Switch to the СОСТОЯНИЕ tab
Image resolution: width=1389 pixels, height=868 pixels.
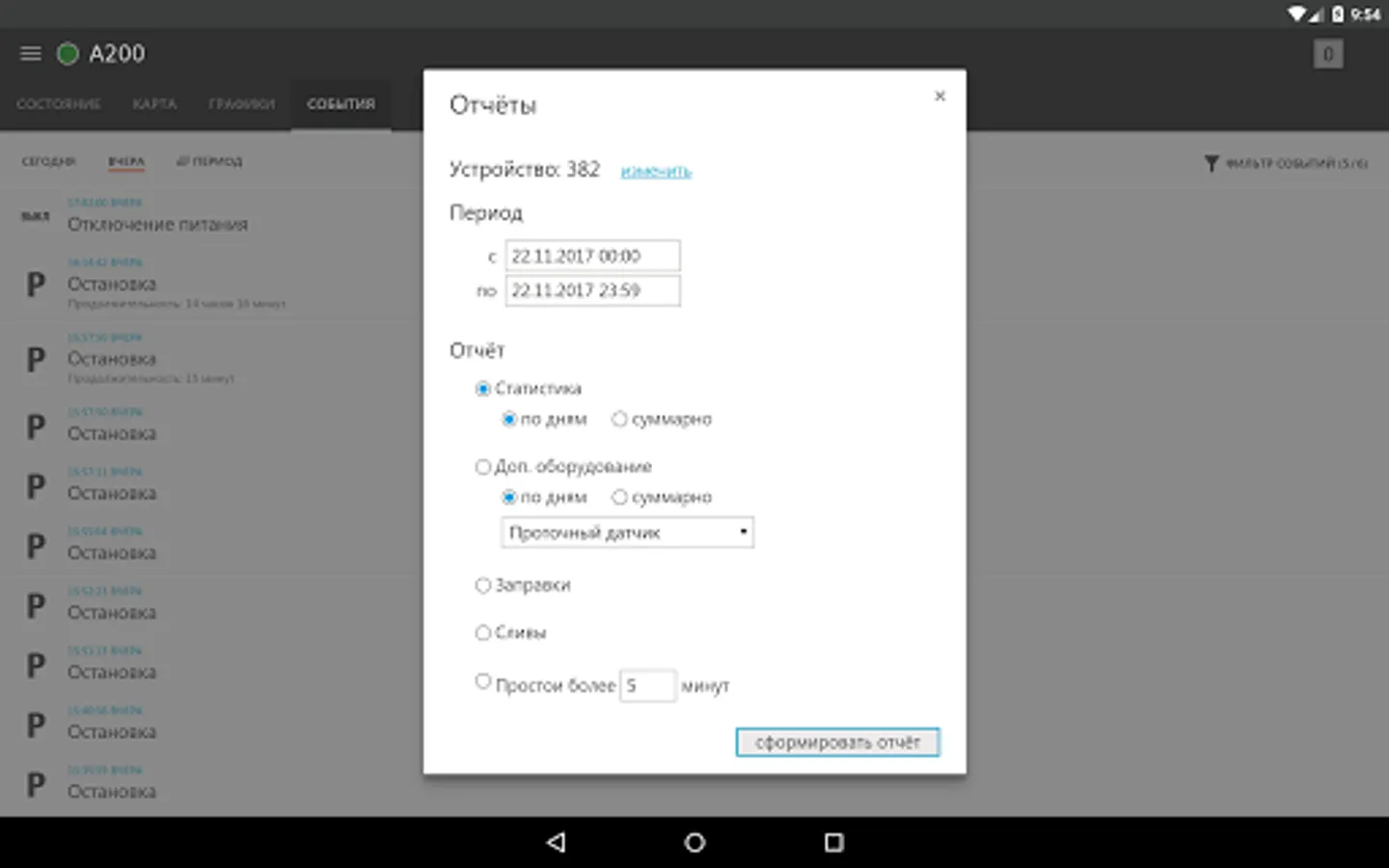[59, 104]
